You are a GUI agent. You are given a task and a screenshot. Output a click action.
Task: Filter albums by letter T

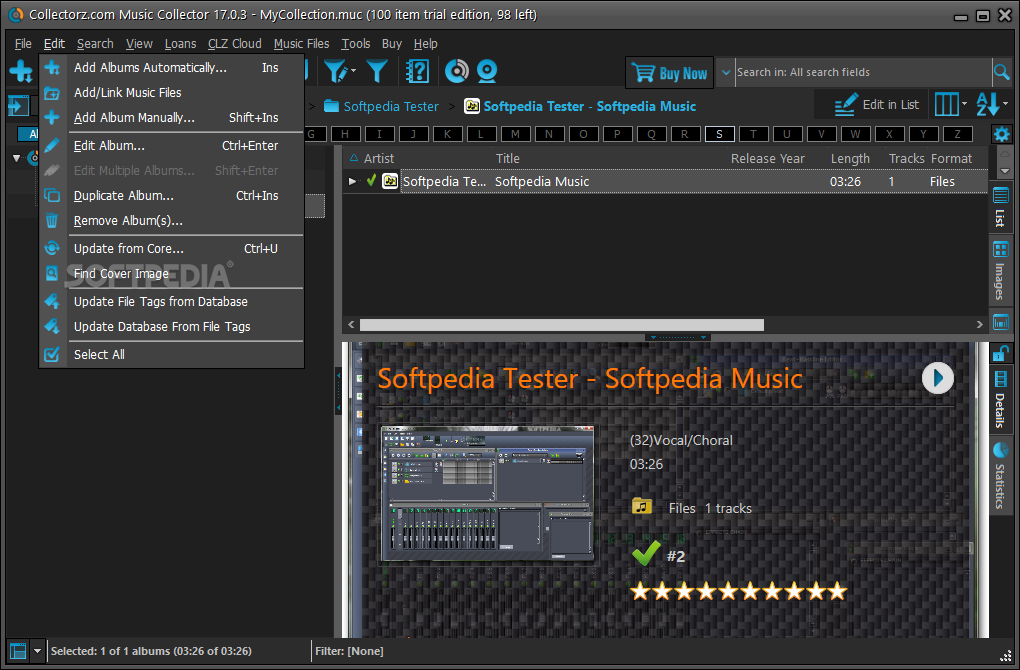(x=753, y=134)
